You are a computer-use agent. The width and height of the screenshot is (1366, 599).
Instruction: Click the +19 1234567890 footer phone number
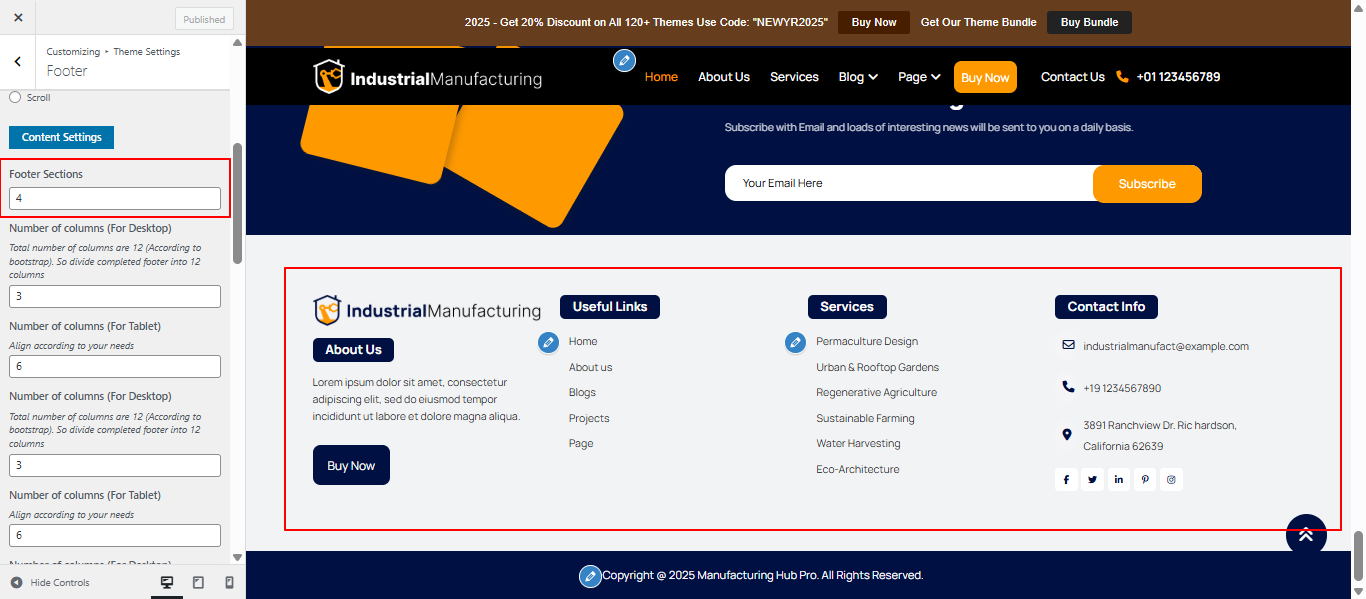[x=1122, y=388]
